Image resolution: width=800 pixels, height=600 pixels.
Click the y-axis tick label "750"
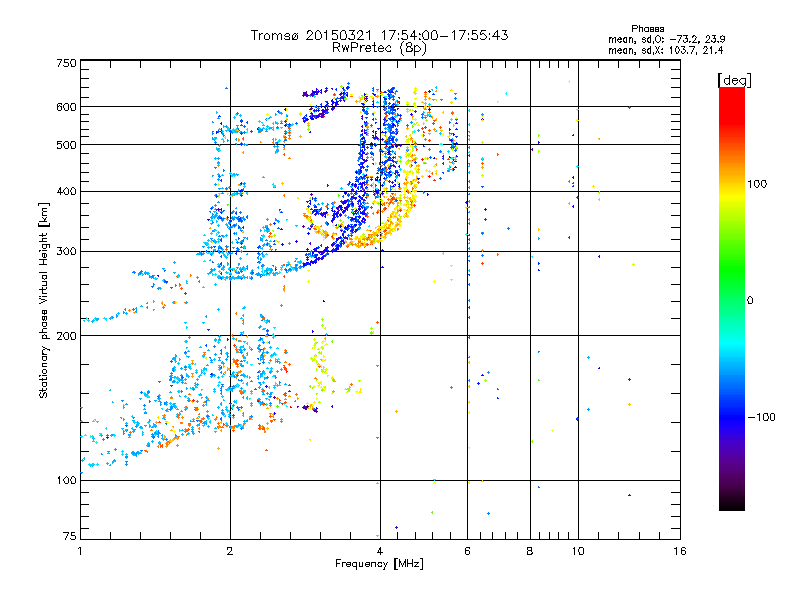pos(66,63)
